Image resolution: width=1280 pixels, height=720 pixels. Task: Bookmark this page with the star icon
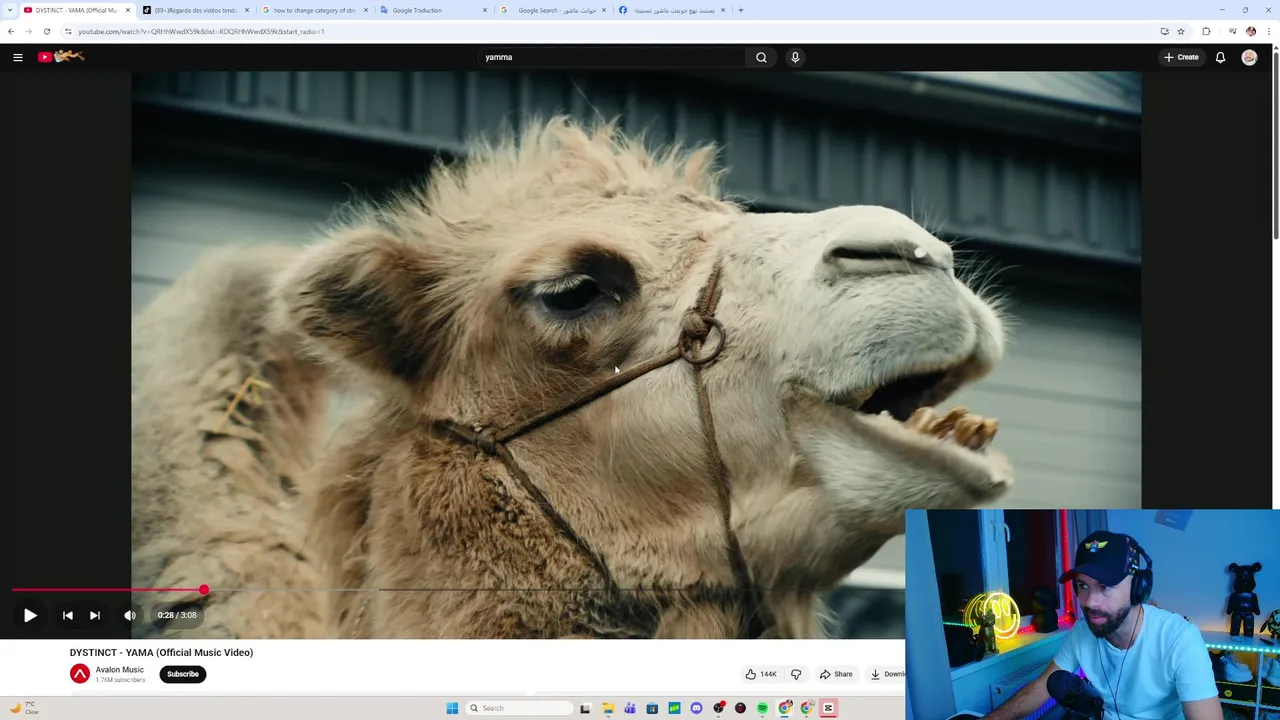(x=1181, y=31)
